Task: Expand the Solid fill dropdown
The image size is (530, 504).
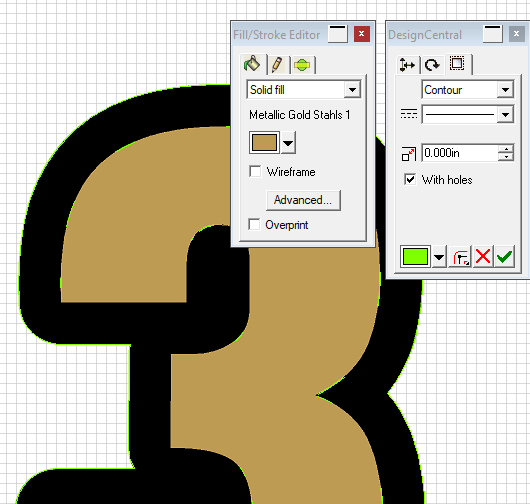Action: pos(352,90)
